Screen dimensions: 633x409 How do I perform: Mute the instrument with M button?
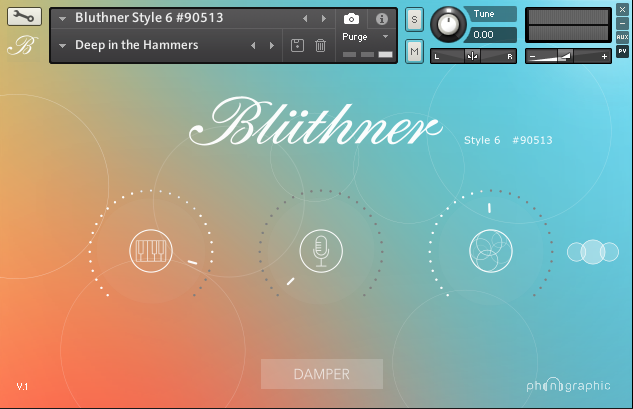coord(414,51)
